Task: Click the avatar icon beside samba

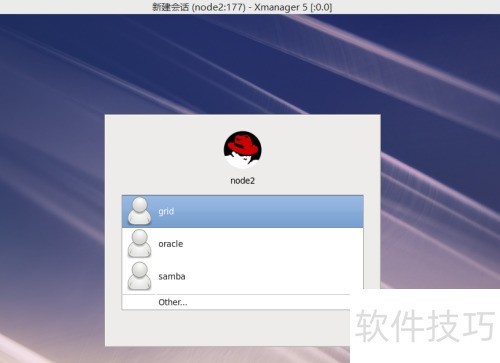Action: (139, 276)
